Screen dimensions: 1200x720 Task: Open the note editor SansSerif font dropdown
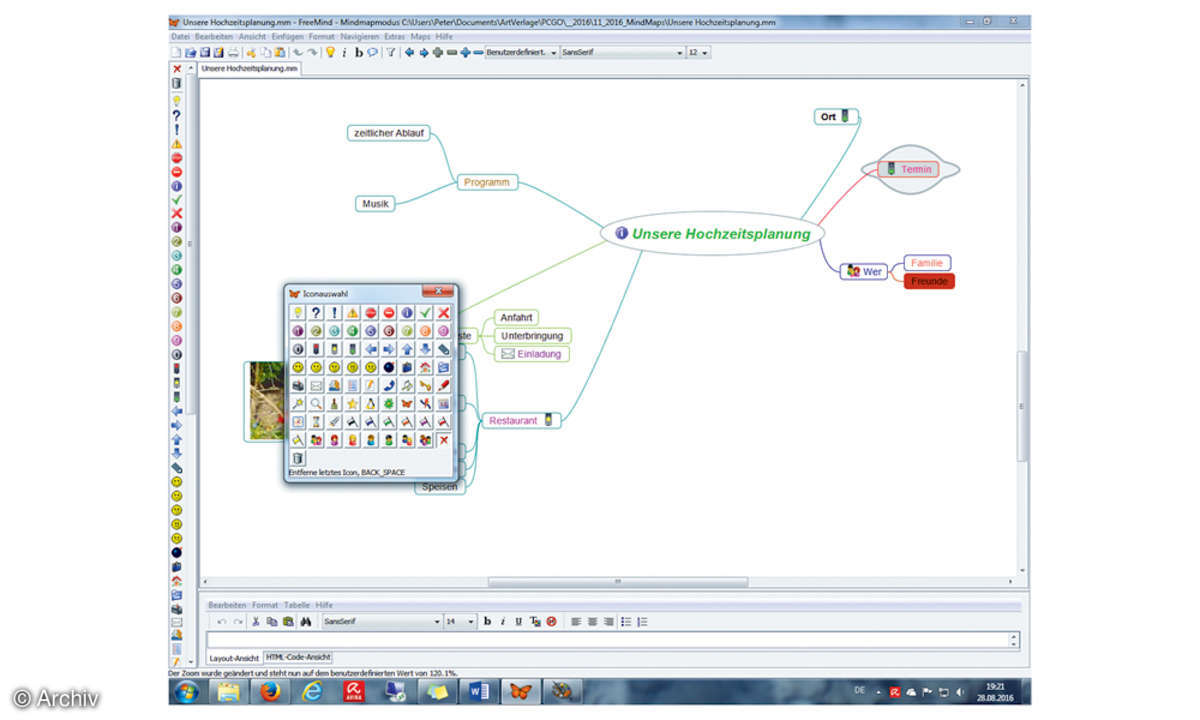click(x=381, y=621)
